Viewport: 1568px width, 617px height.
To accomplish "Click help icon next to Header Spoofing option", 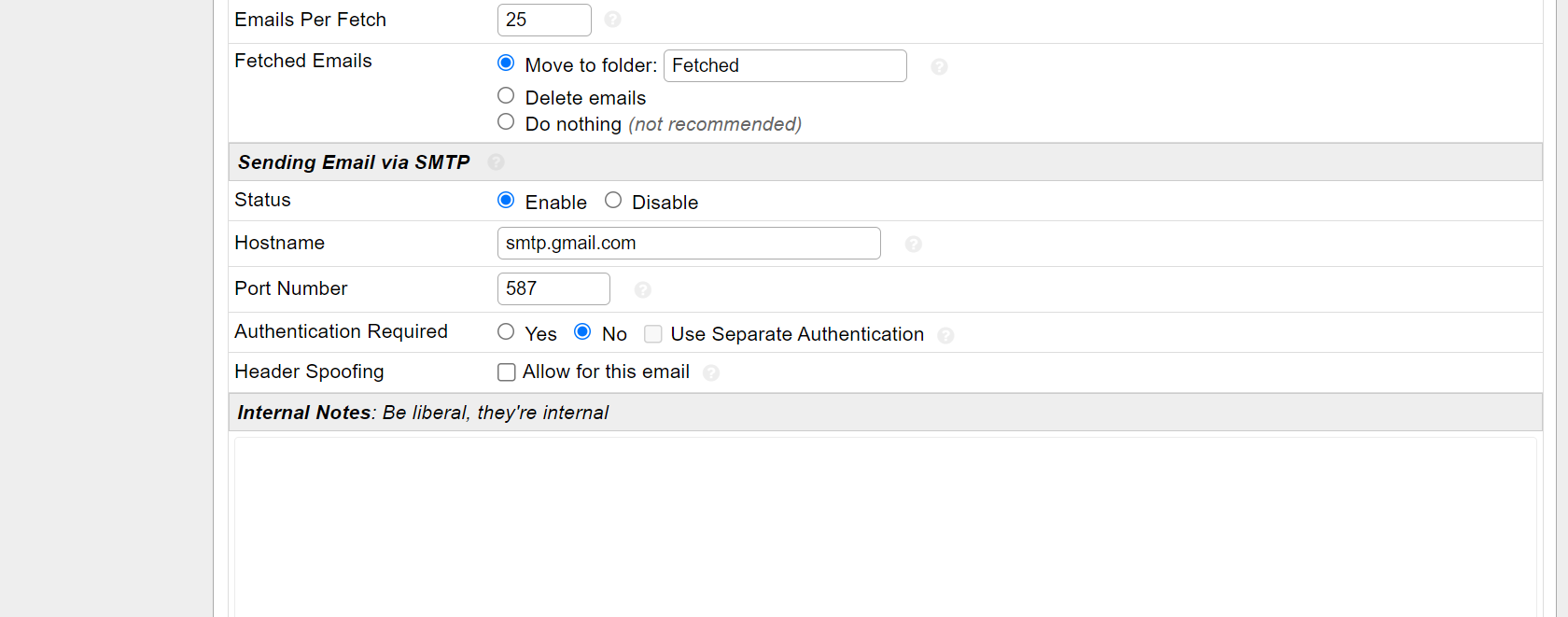I will 710,372.
